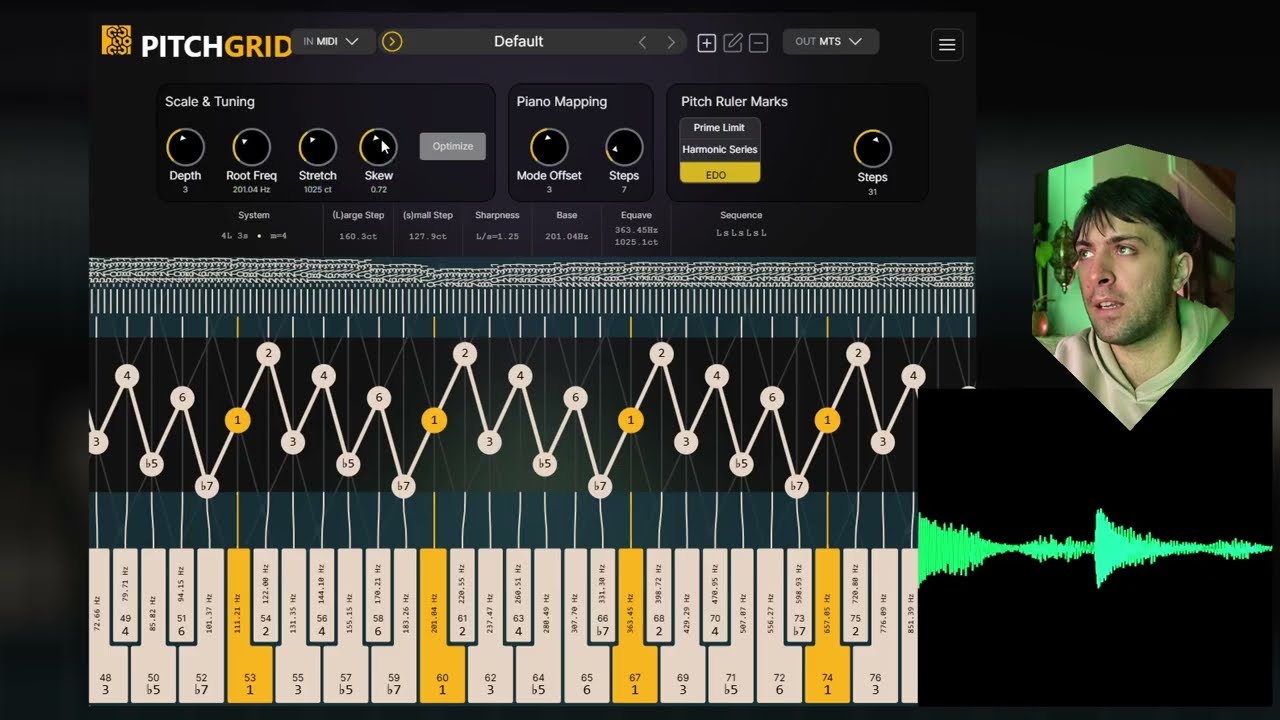
Task: Click the Mode Offset knob
Action: 549,148
